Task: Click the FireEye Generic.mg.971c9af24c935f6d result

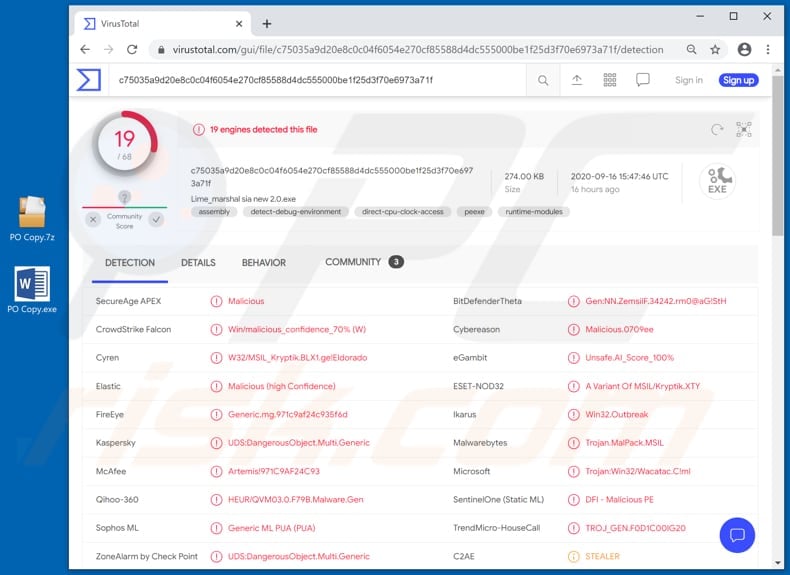Action: coord(288,415)
